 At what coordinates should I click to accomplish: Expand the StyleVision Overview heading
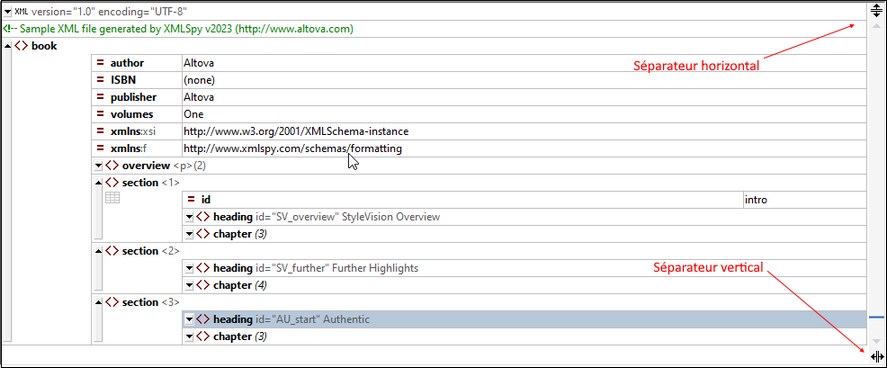[x=189, y=217]
